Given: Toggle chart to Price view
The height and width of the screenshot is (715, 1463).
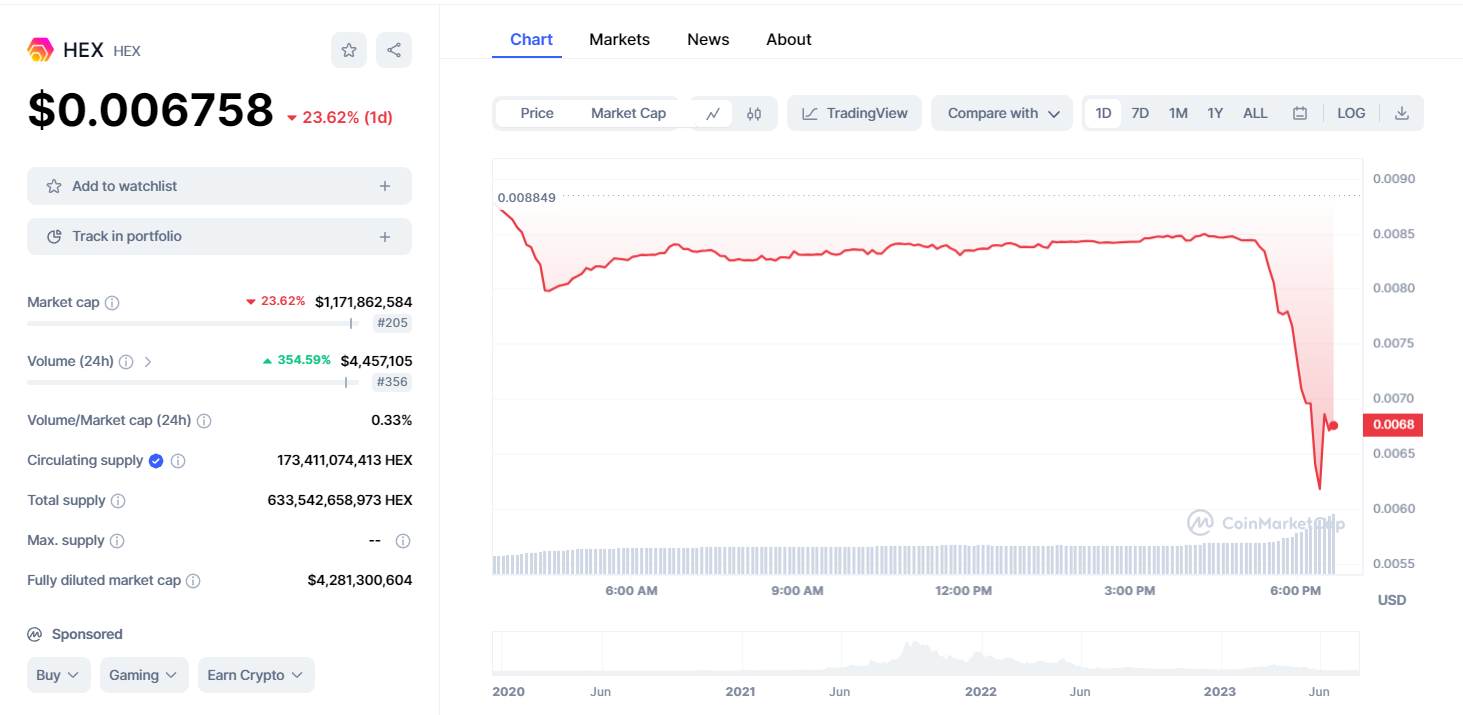Looking at the screenshot, I should click(537, 113).
